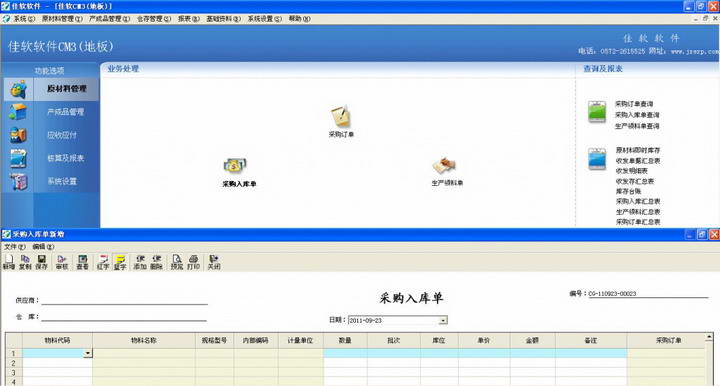Open the 采购订单查询 link
This screenshot has width=720, height=386.
(x=634, y=104)
